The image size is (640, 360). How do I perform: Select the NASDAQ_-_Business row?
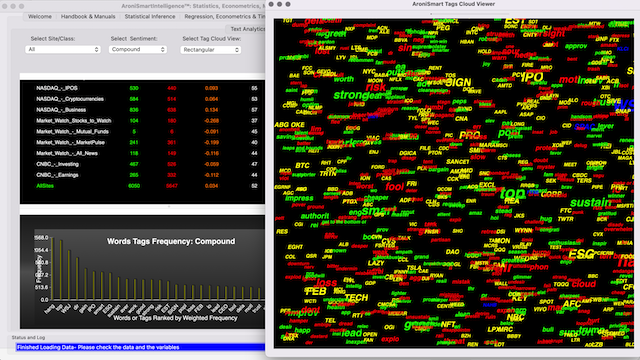(x=142, y=110)
